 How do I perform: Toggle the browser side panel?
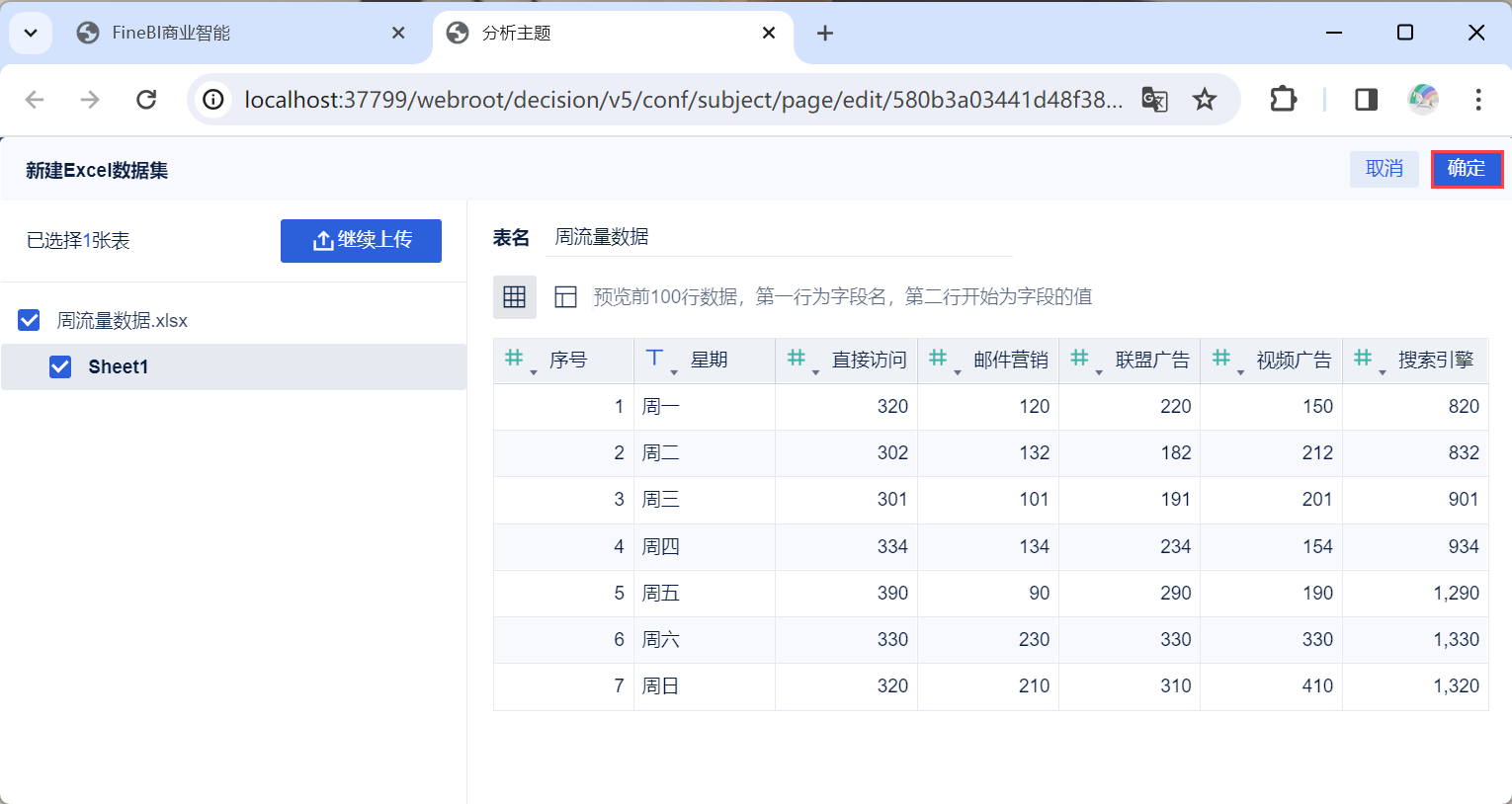(x=1366, y=99)
